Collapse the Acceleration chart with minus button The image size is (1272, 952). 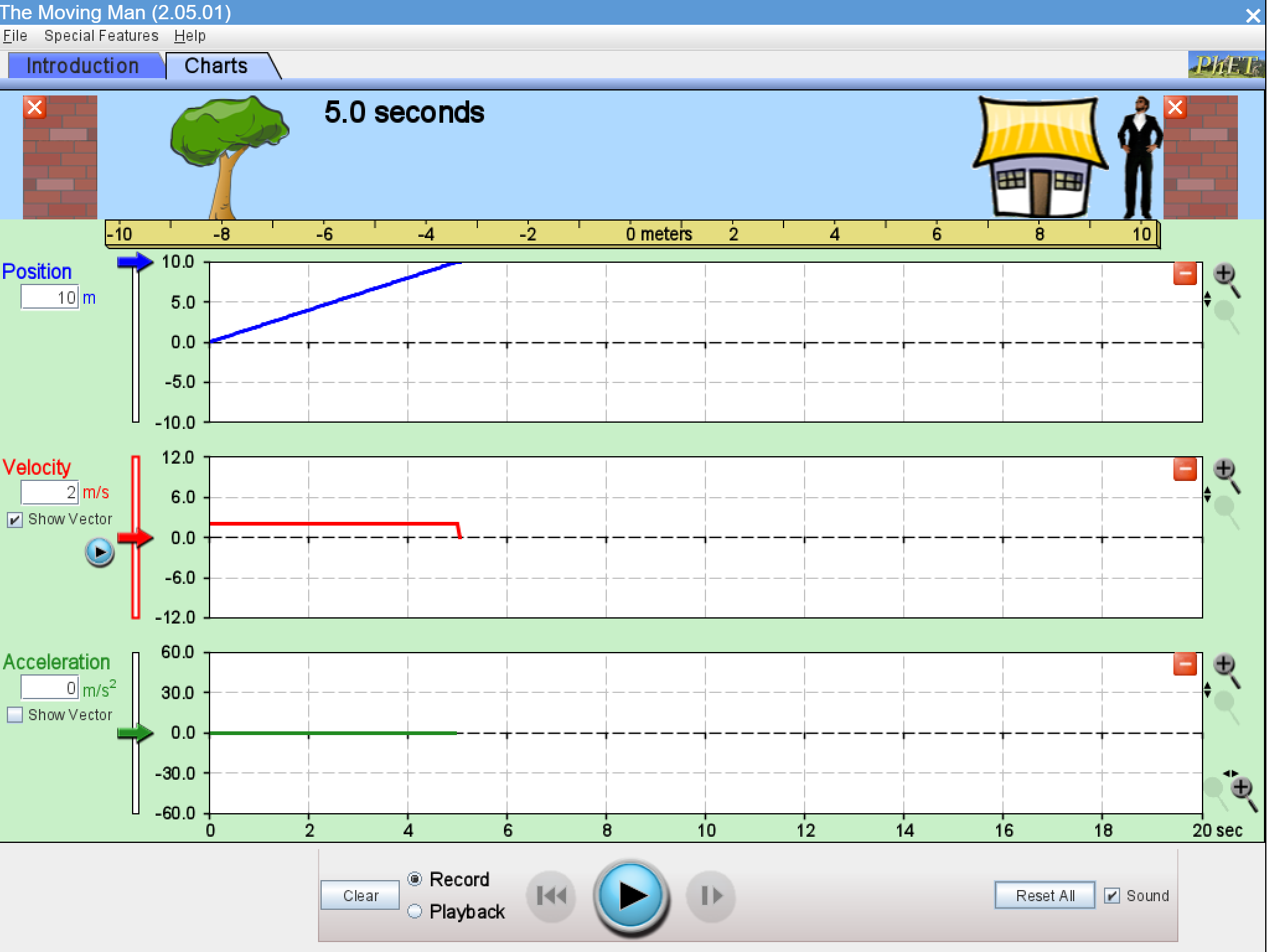[1185, 664]
